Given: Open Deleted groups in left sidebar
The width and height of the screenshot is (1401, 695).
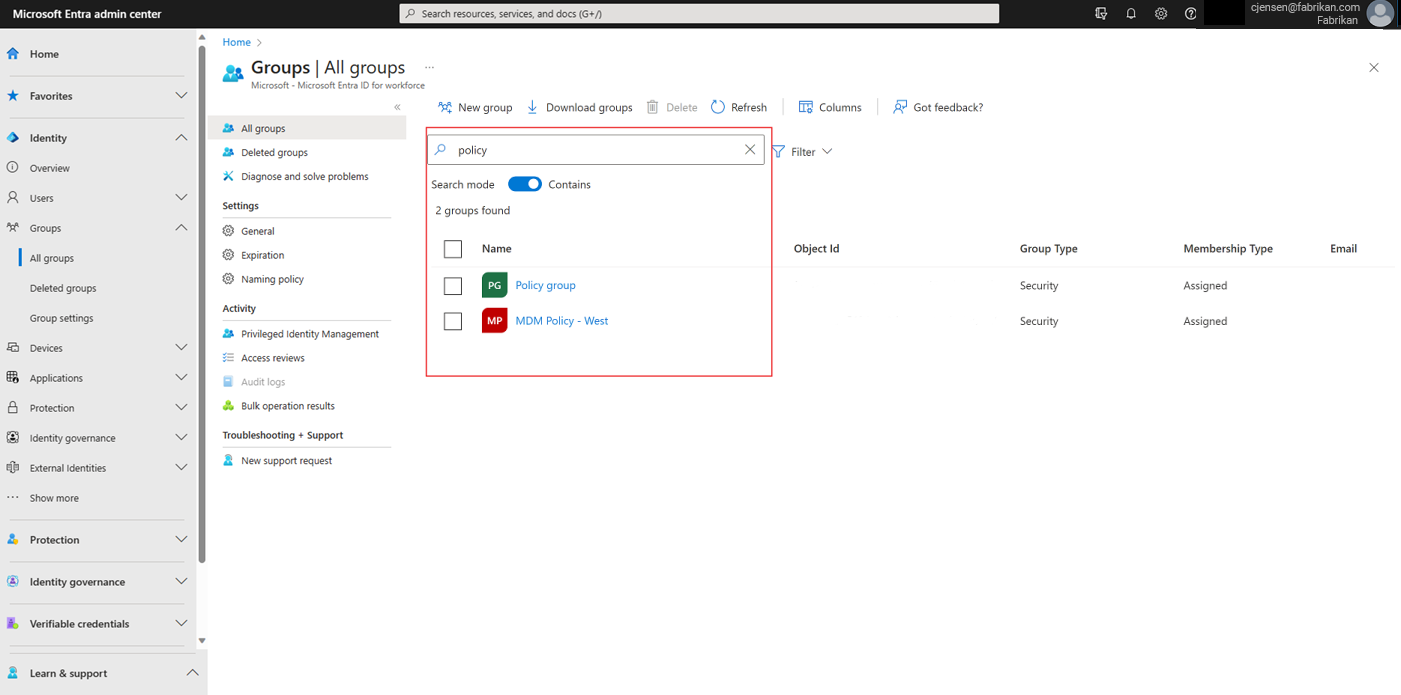Looking at the screenshot, I should [63, 288].
